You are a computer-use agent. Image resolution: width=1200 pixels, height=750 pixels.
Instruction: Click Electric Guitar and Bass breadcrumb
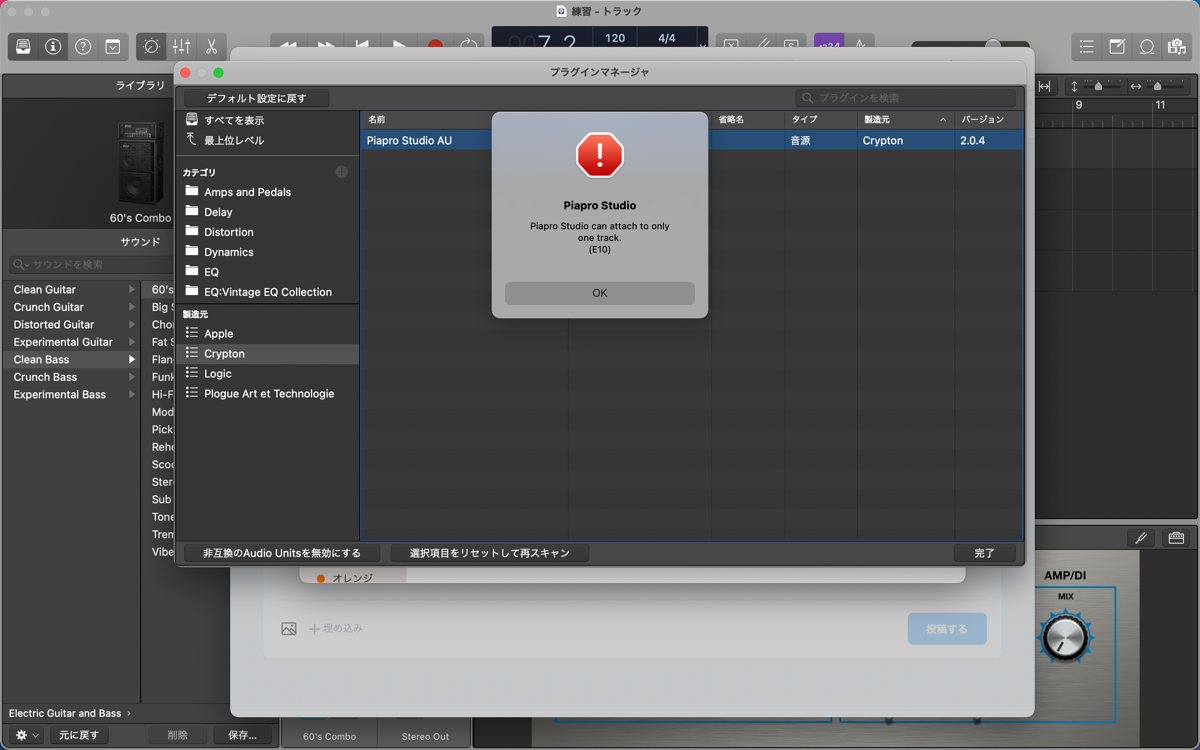coord(65,713)
